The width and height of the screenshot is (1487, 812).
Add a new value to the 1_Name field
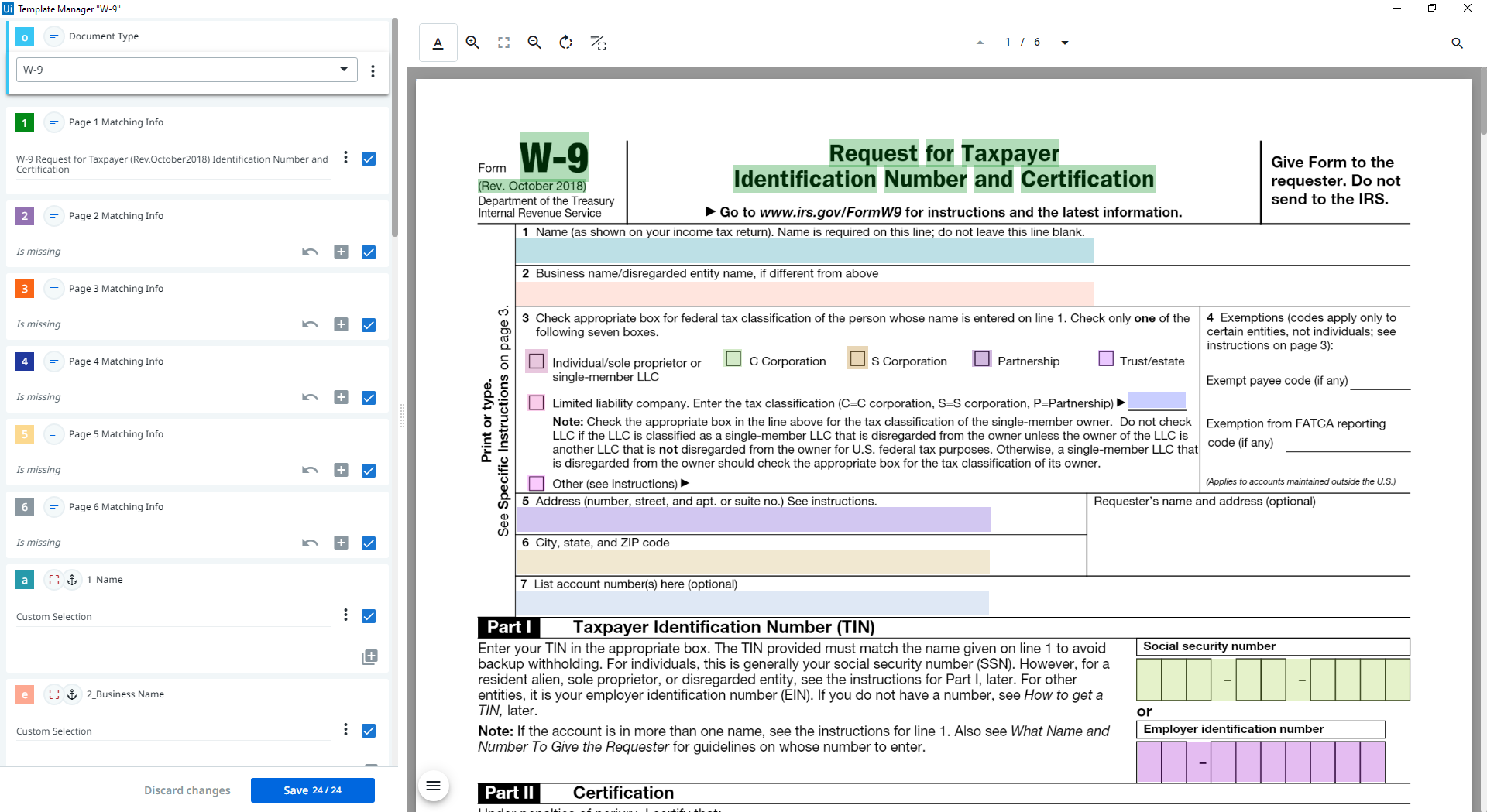coord(369,656)
